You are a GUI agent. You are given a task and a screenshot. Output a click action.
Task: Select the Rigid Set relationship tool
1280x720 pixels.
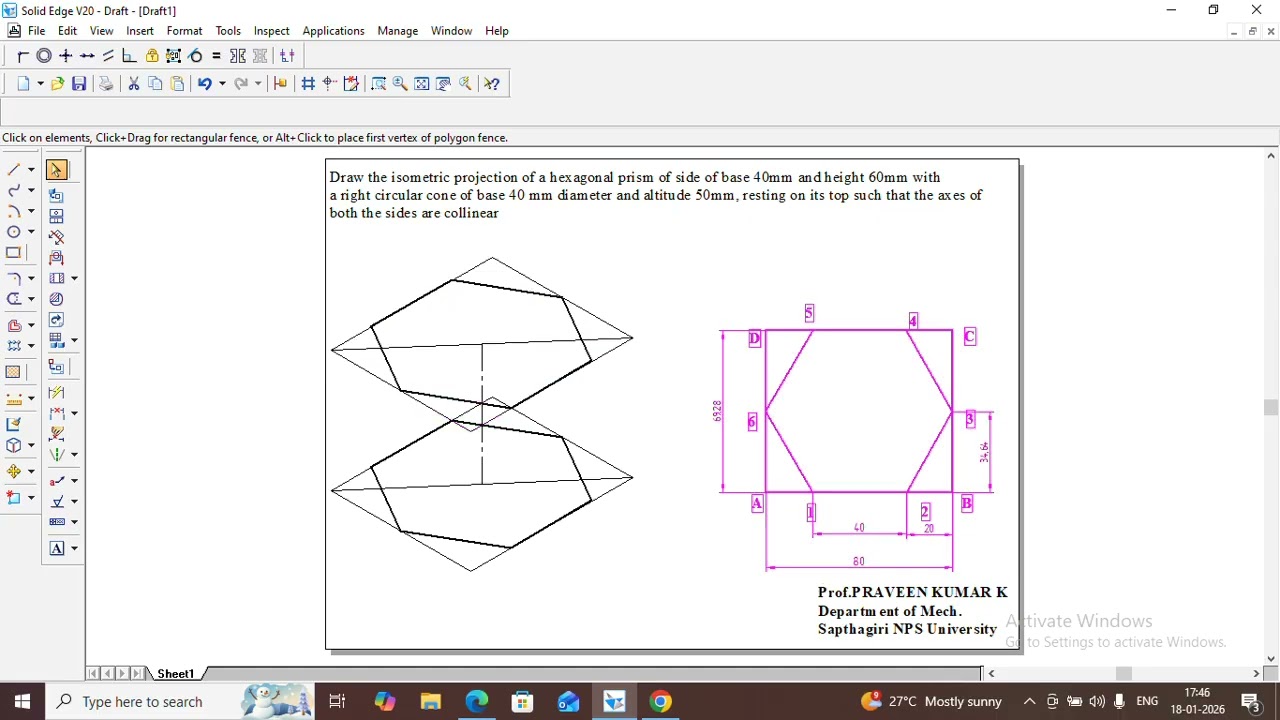[174, 56]
